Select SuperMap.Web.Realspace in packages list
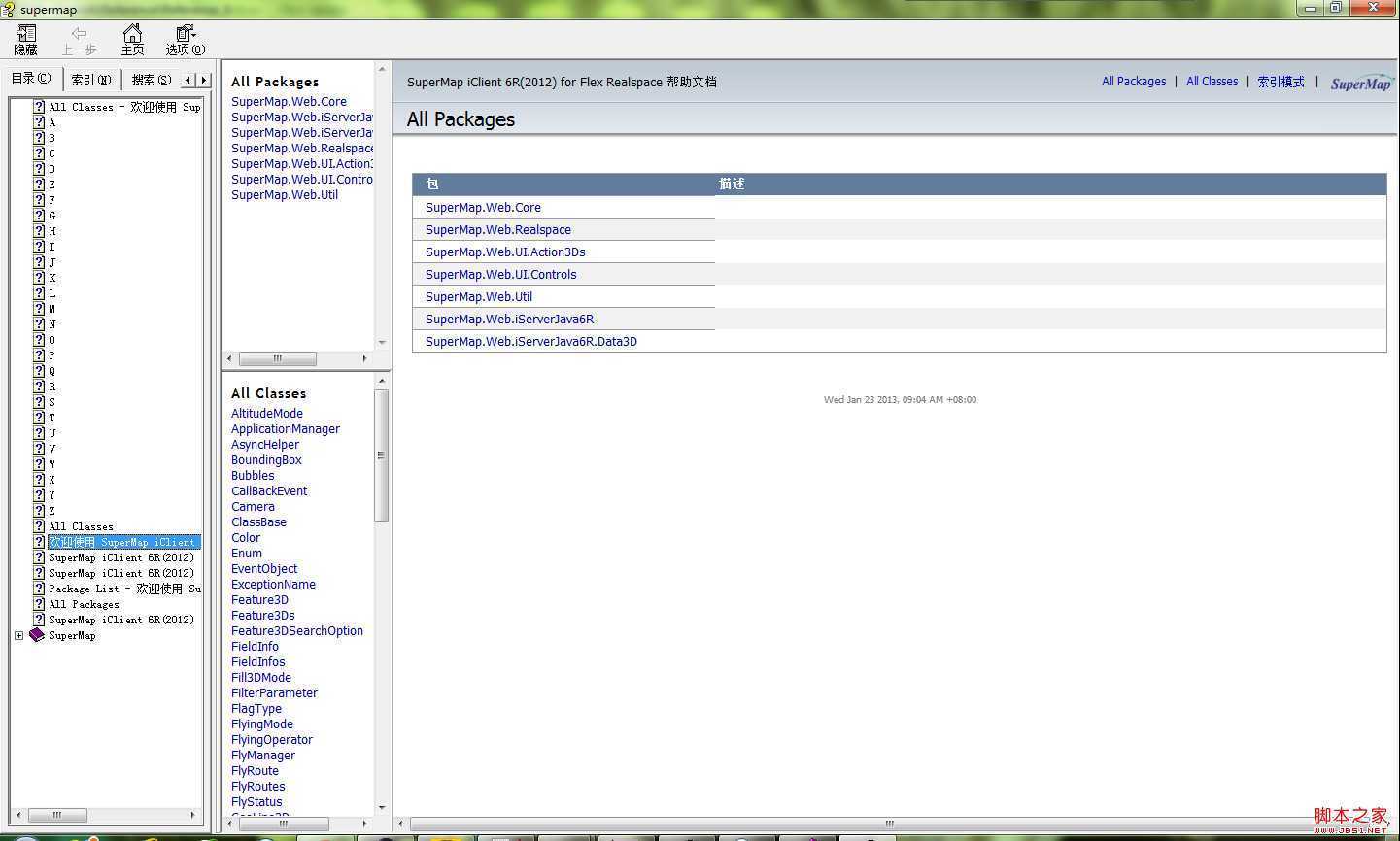This screenshot has width=1400, height=841. [x=302, y=148]
